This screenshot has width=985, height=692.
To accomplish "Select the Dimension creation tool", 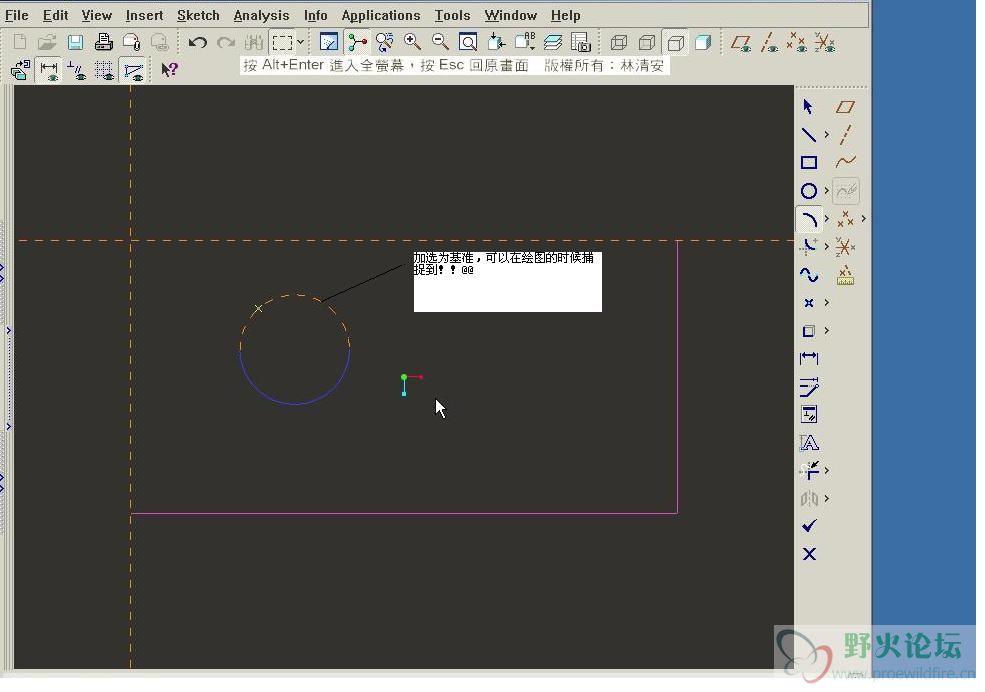I will 808,358.
